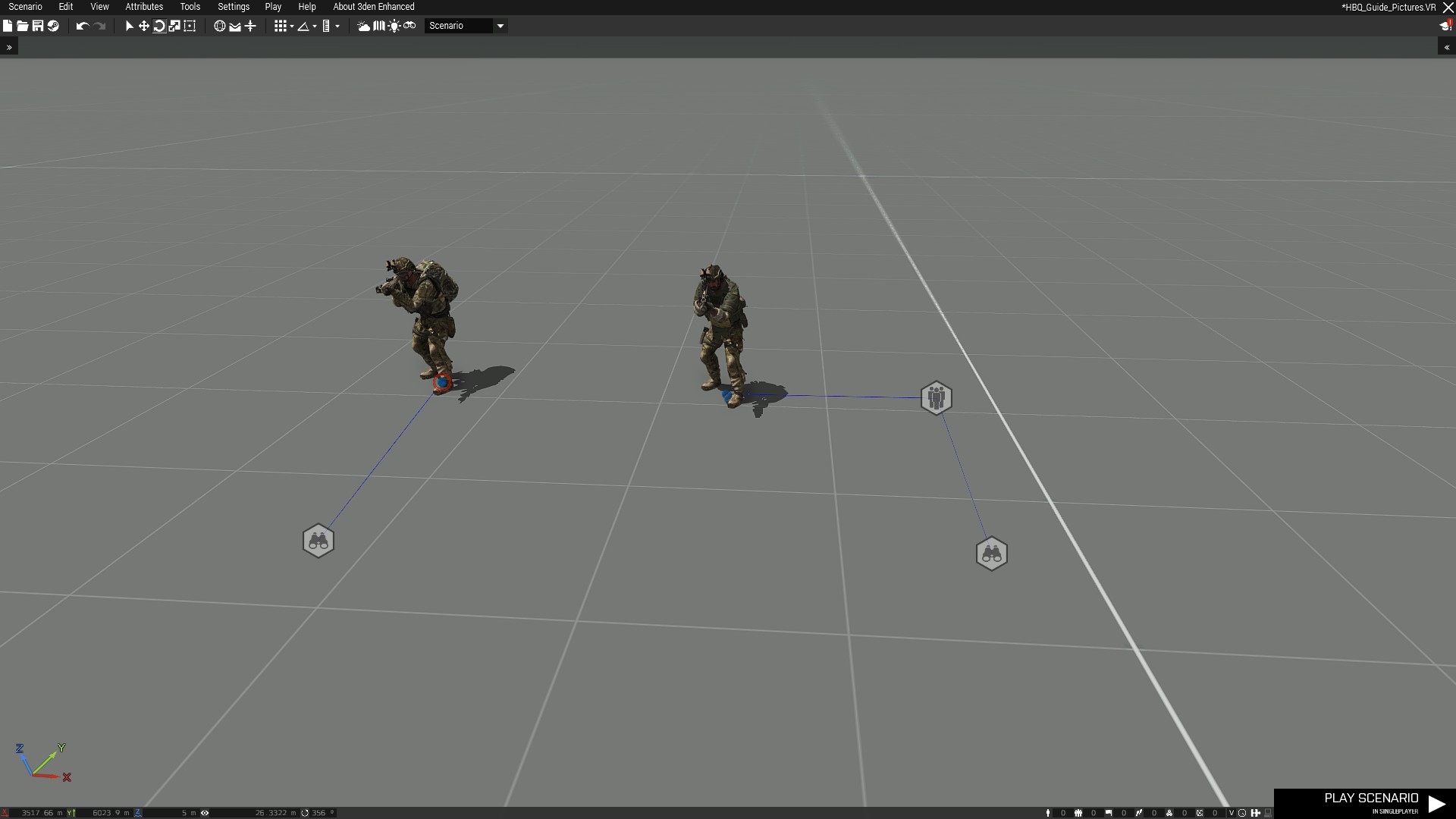Toggle the map view globe icon
Image resolution: width=1456 pixels, height=819 pixels.
coord(219,26)
